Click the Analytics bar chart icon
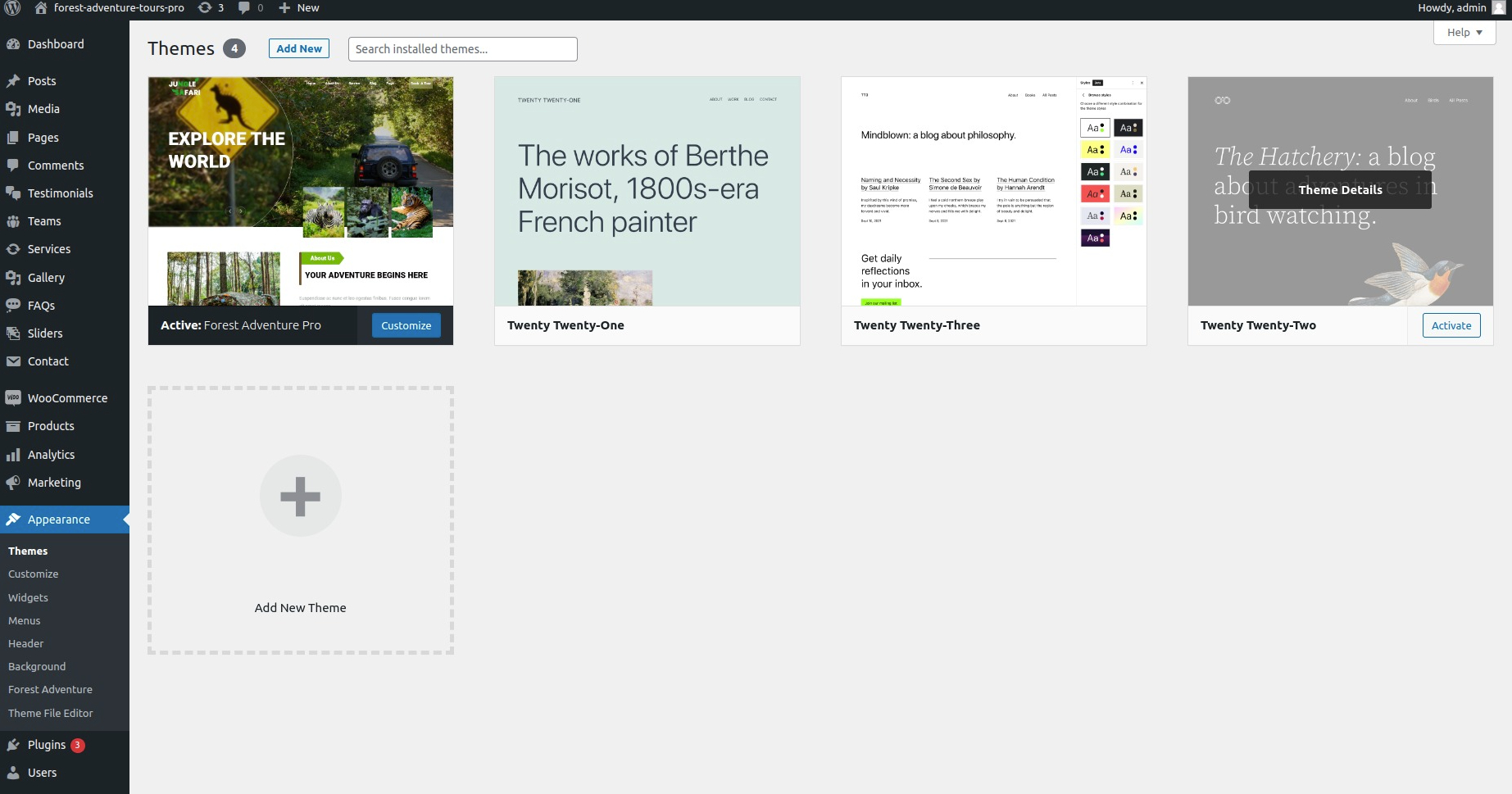 pos(13,455)
